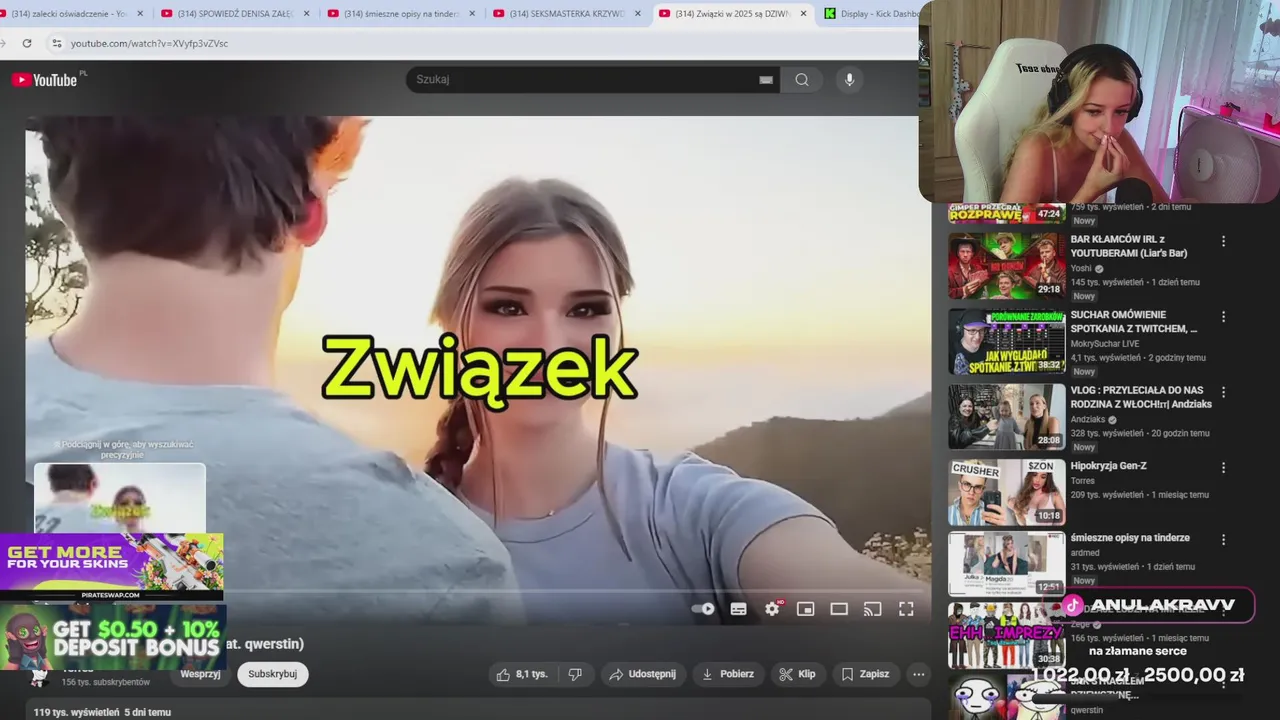Viewport: 1280px width, 720px height.
Task: Close the 'śmieszne opisy' browser tab
Action: tap(472, 14)
